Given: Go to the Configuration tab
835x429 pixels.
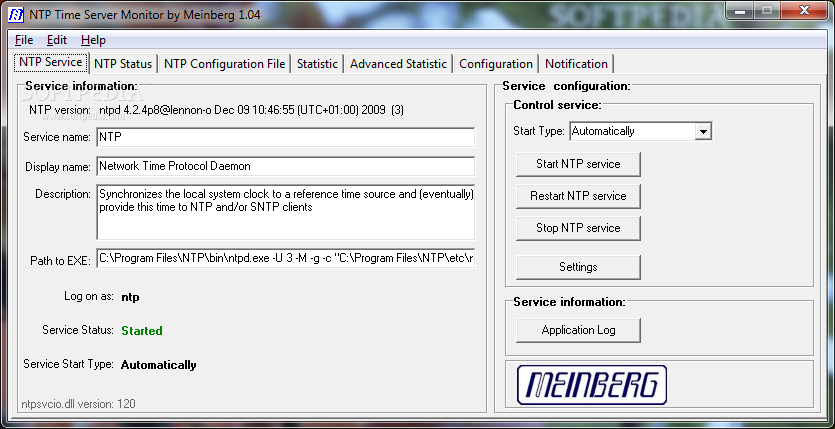Looking at the screenshot, I should (x=496, y=64).
